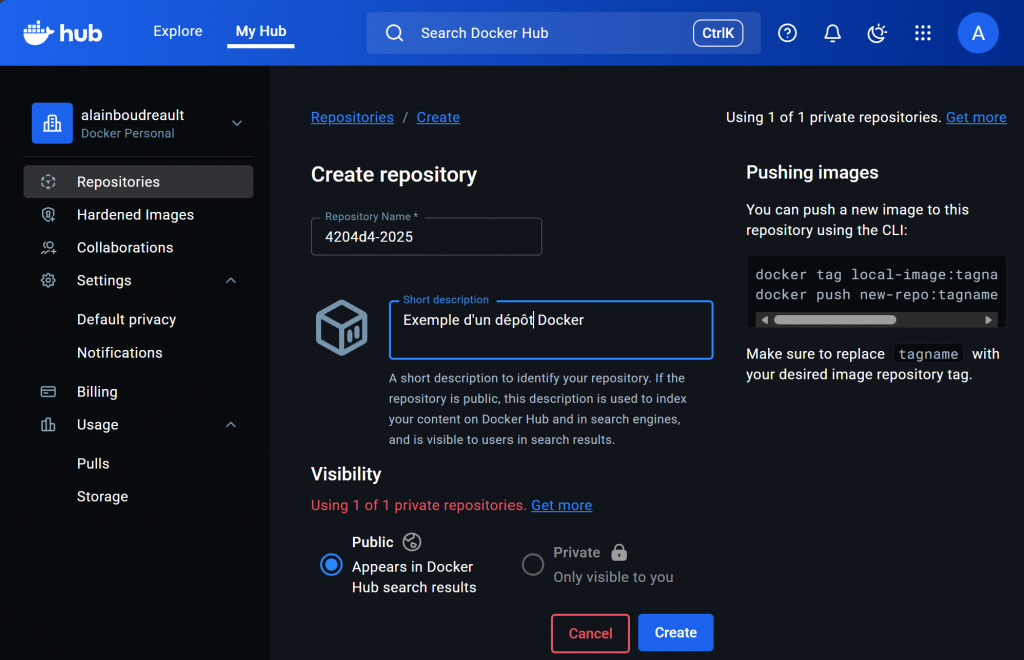1024x660 pixels.
Task: Click the Repository Name input field
Action: coord(426,237)
